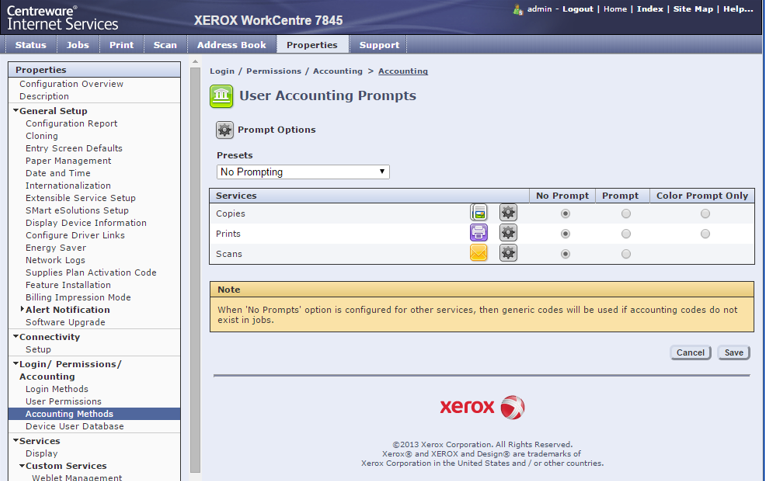Open the Scans gear settings icon
The height and width of the screenshot is (481, 765).
pos(508,254)
